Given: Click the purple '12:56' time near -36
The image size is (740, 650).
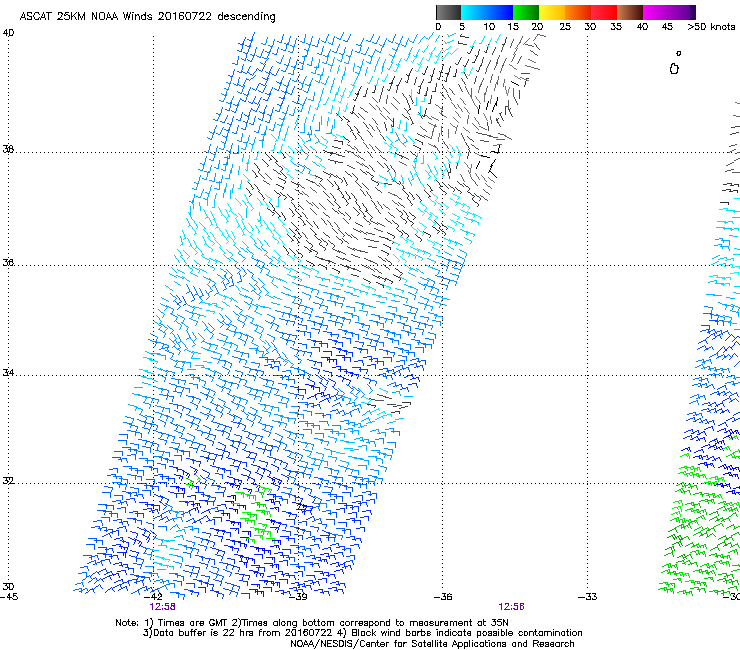Looking at the screenshot, I should click(x=511, y=607).
